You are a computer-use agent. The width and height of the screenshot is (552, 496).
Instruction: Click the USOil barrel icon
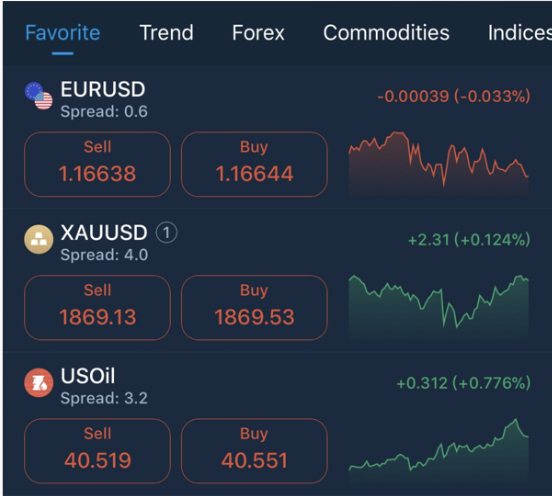point(39,383)
